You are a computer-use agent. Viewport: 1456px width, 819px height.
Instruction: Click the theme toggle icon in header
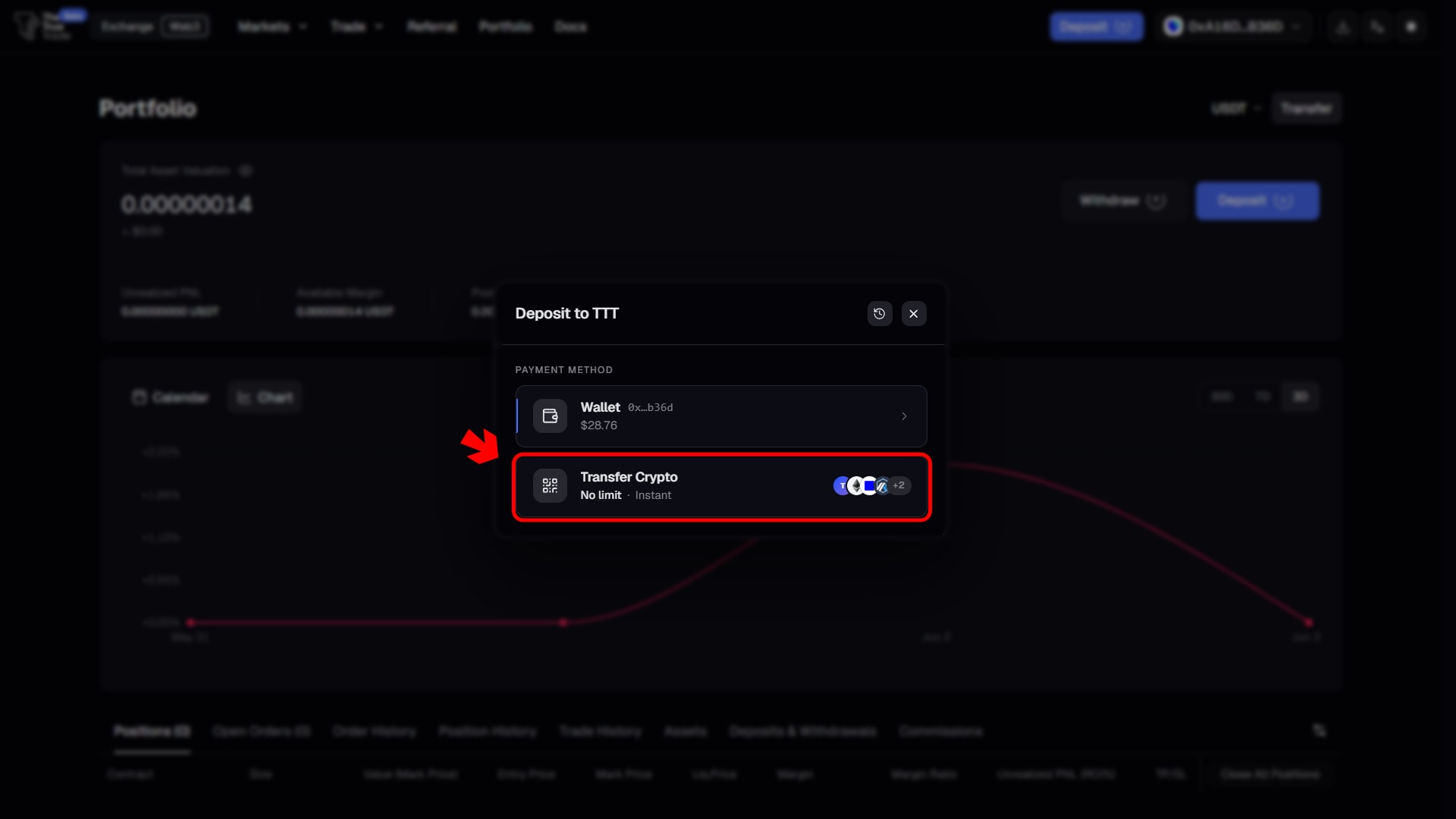tap(1411, 27)
